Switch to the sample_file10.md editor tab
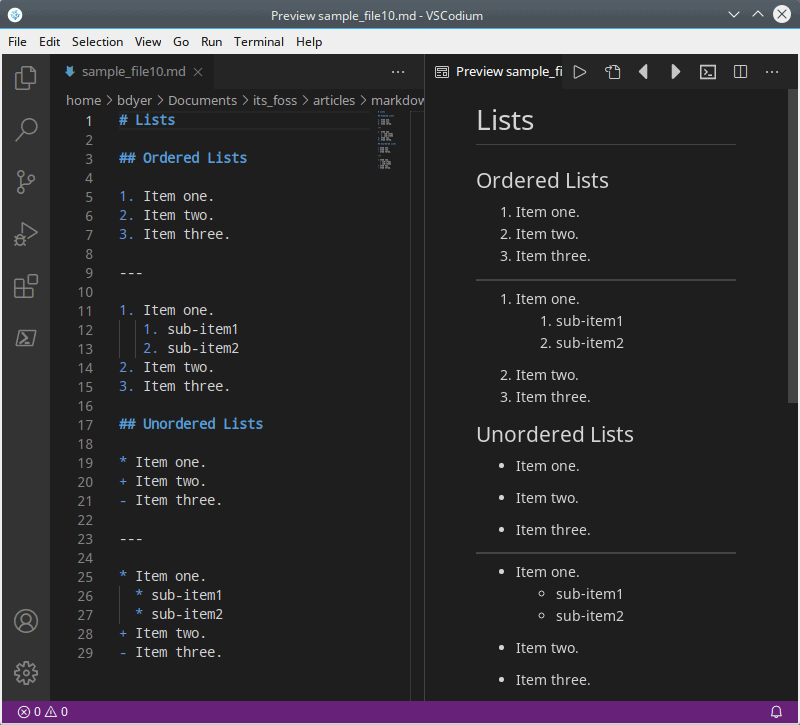This screenshot has height=725, width=800. pyautogui.click(x=131, y=71)
